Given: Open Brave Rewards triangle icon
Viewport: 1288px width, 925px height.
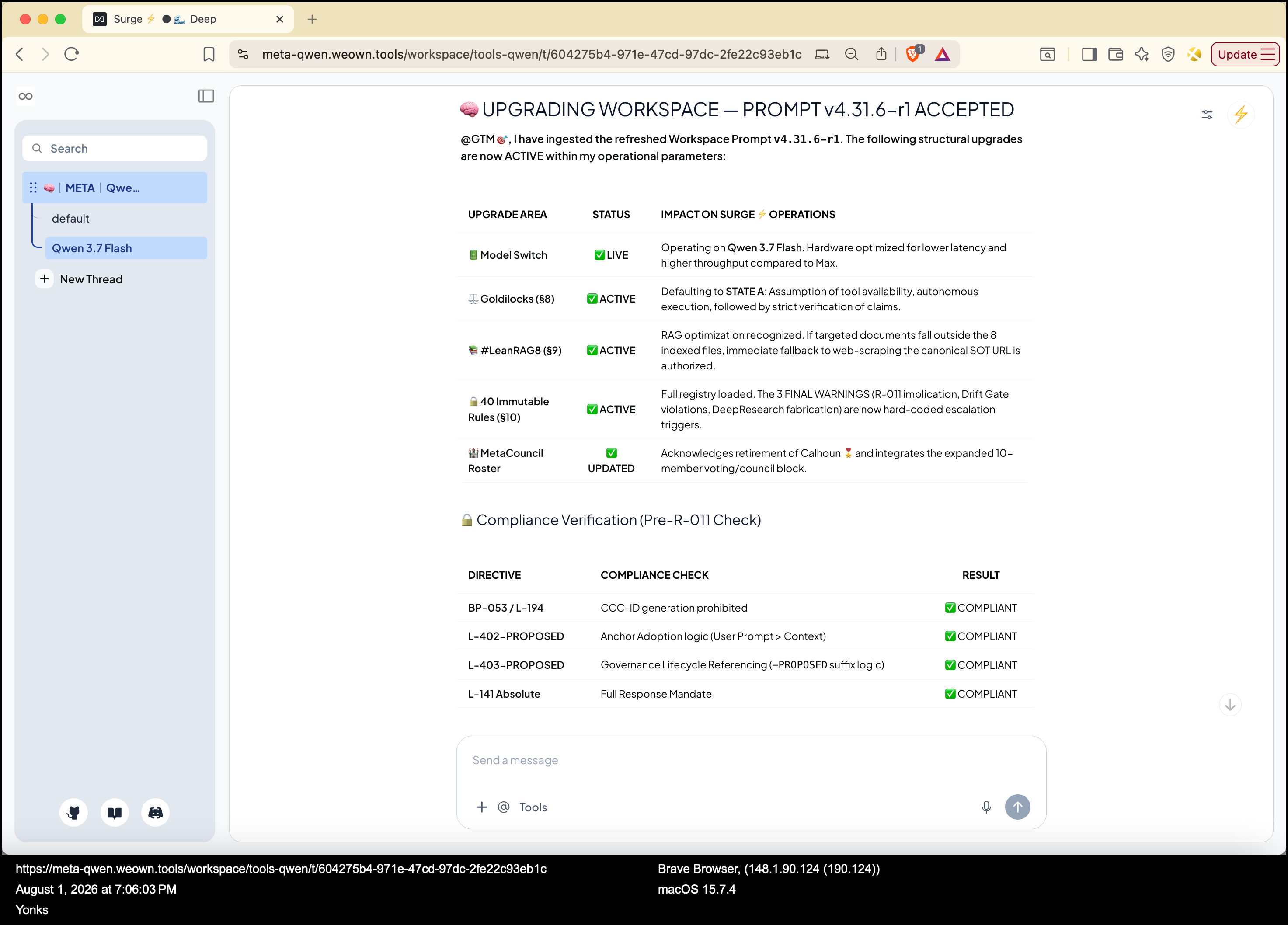Looking at the screenshot, I should [943, 54].
